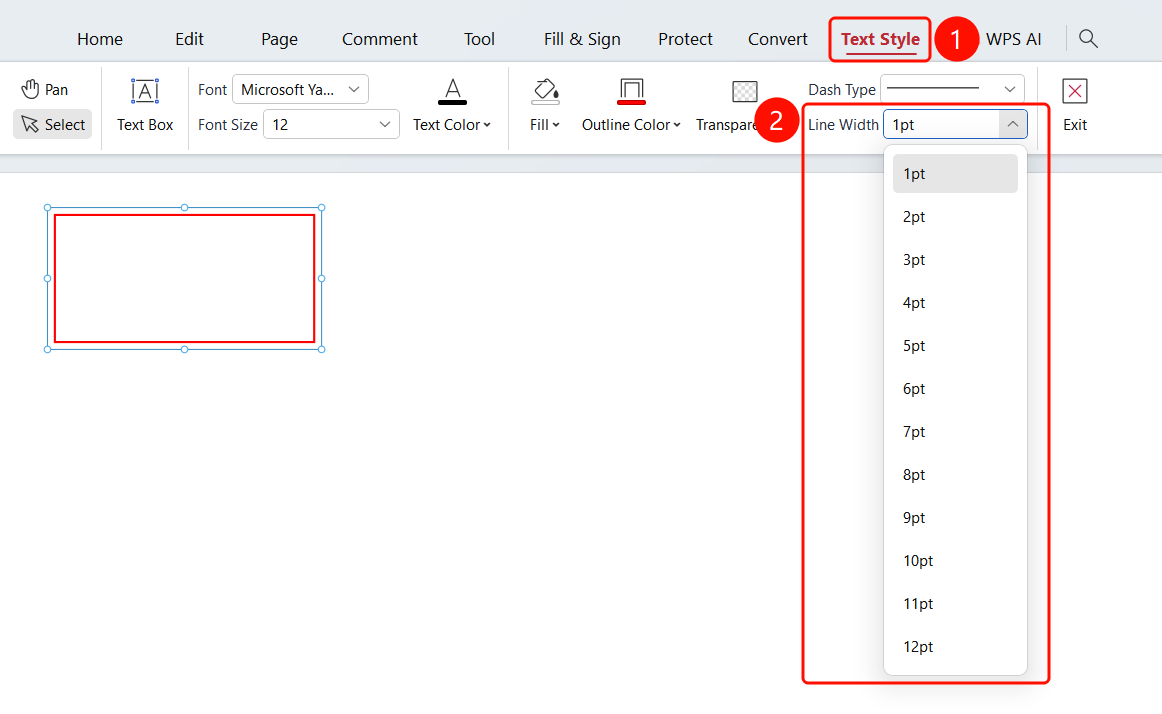This screenshot has height=714, width=1162.
Task: Click the Transparency checkered icon
Action: click(x=745, y=91)
